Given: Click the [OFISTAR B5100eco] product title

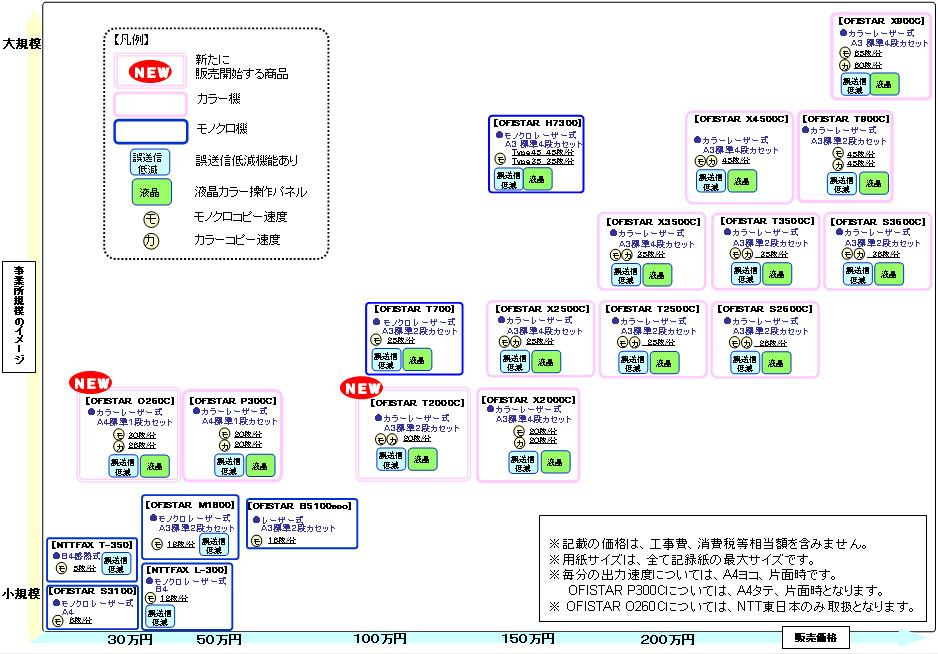Looking at the screenshot, I should [x=300, y=506].
